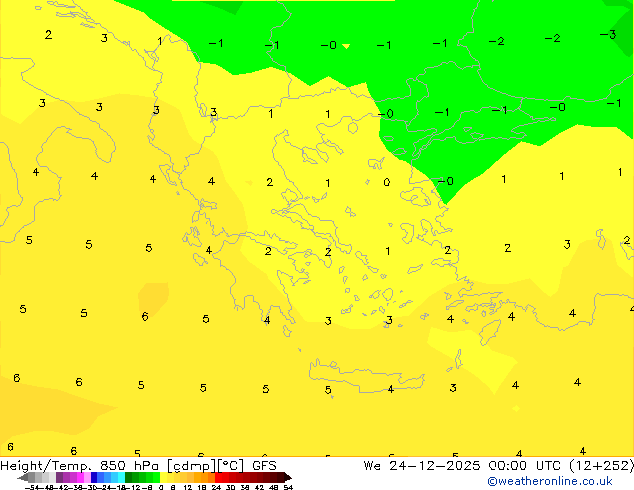Select the bright red legend swatch above 24
Viewport: 634px width, 490px height.
click(x=218, y=477)
